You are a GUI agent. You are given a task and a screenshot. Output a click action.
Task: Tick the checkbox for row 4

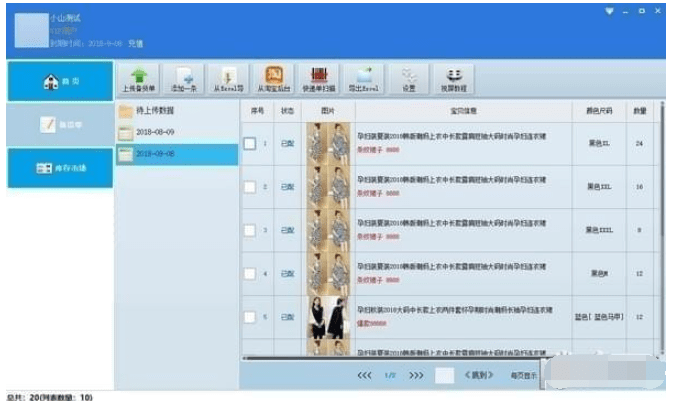(250, 274)
